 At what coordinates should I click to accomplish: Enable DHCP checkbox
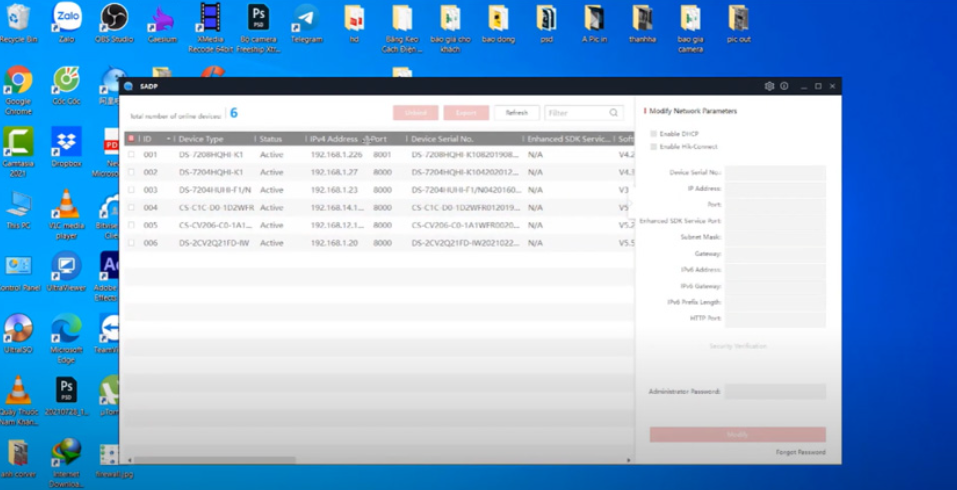[653, 133]
